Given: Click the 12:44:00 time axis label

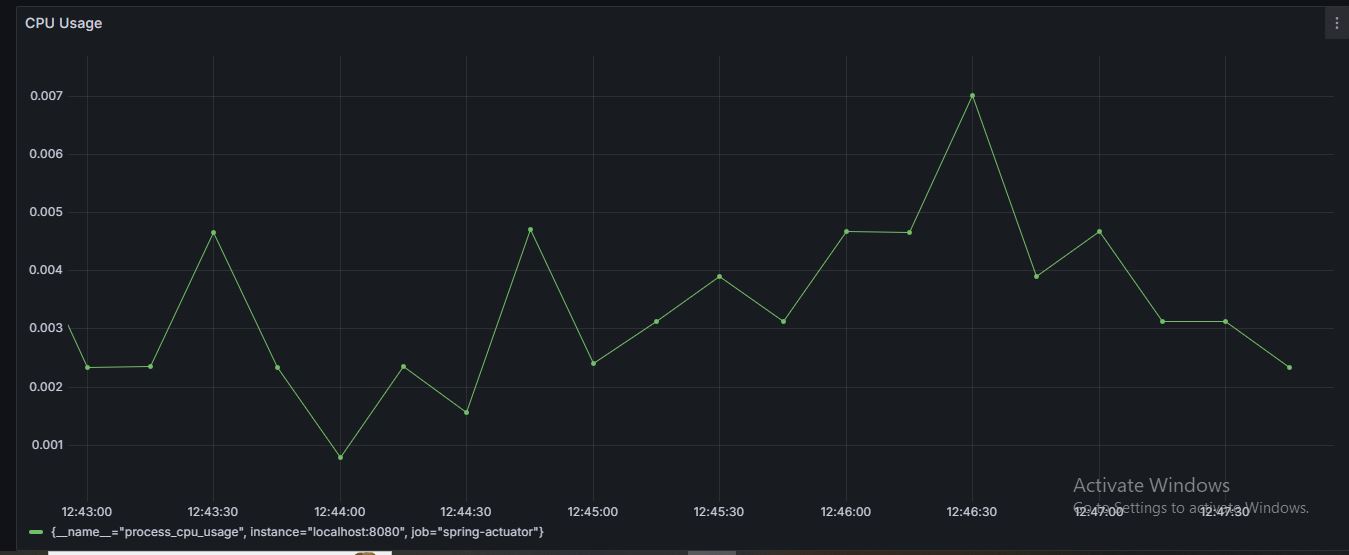Looking at the screenshot, I should coord(340,511).
